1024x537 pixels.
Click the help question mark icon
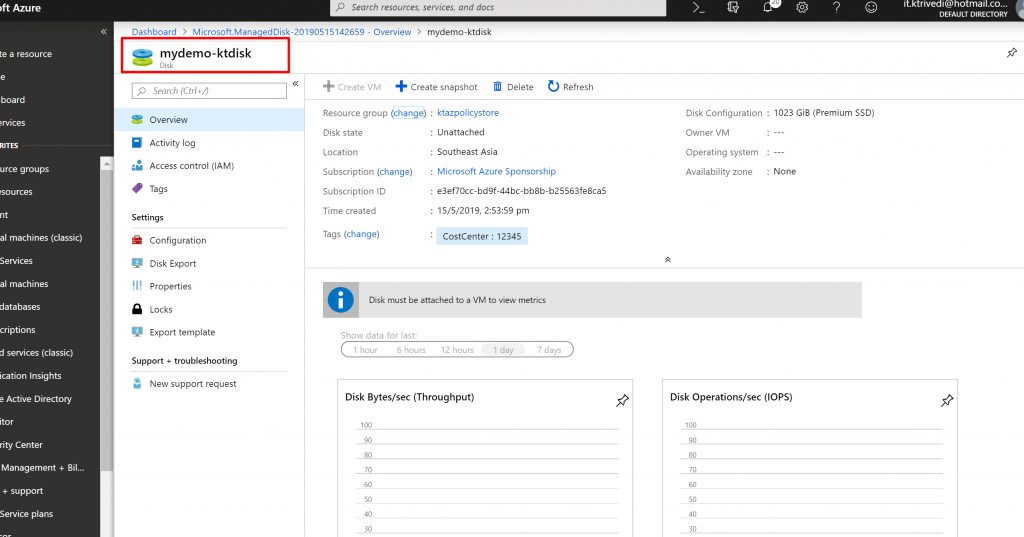[x=836, y=7]
